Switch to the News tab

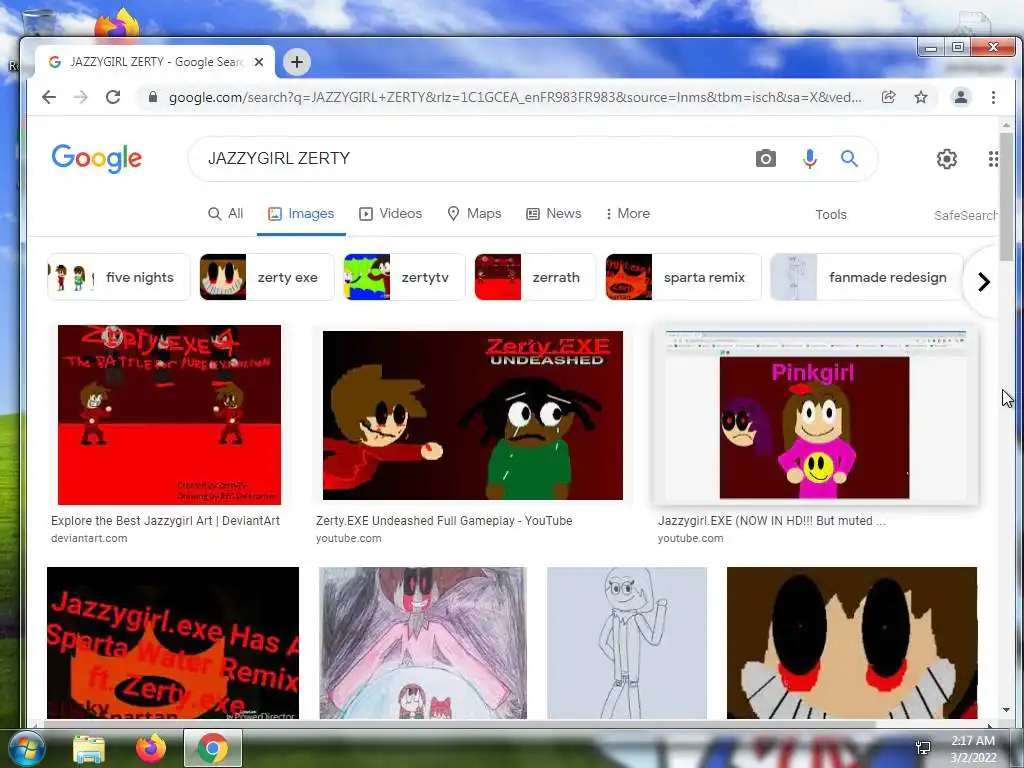click(x=554, y=214)
